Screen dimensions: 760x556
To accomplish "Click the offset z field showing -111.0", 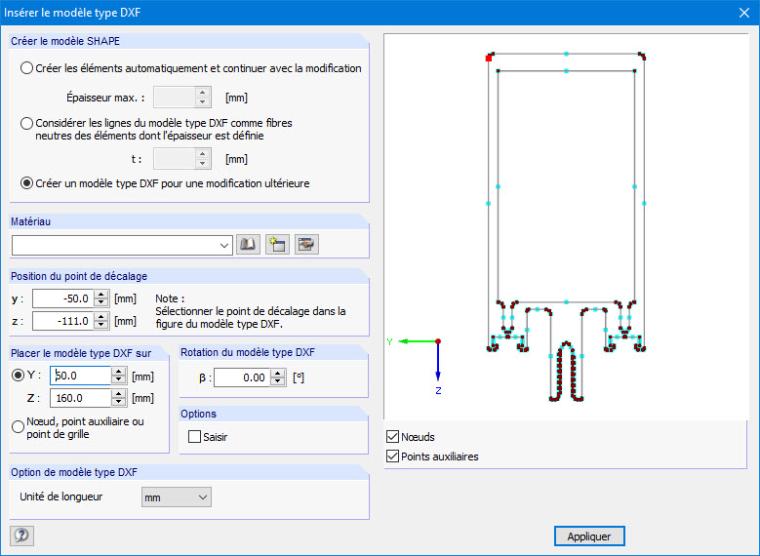I will pos(63,321).
